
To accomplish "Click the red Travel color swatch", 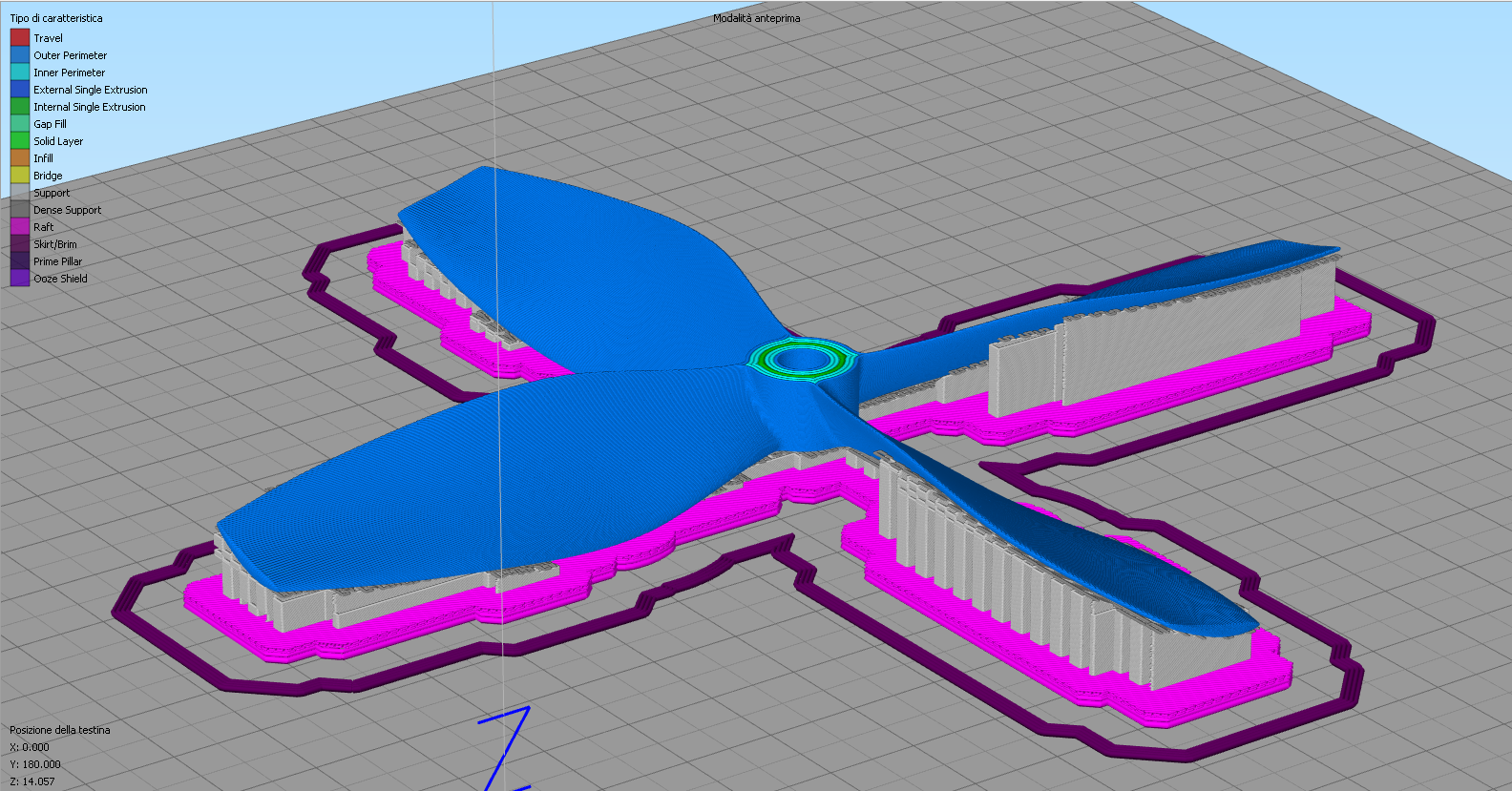I will (x=20, y=38).
